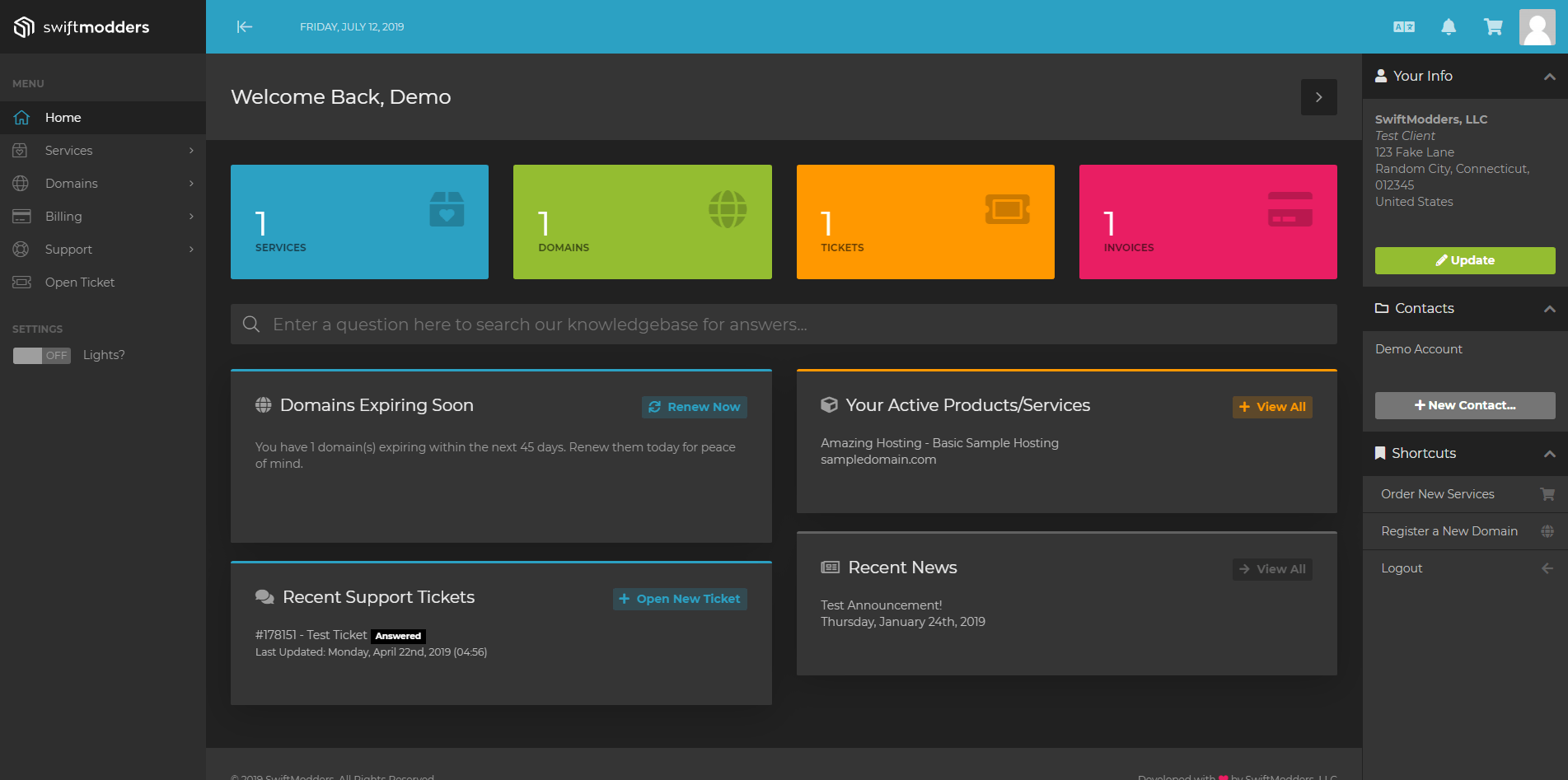Go to Home in sidebar

pyautogui.click(x=63, y=118)
